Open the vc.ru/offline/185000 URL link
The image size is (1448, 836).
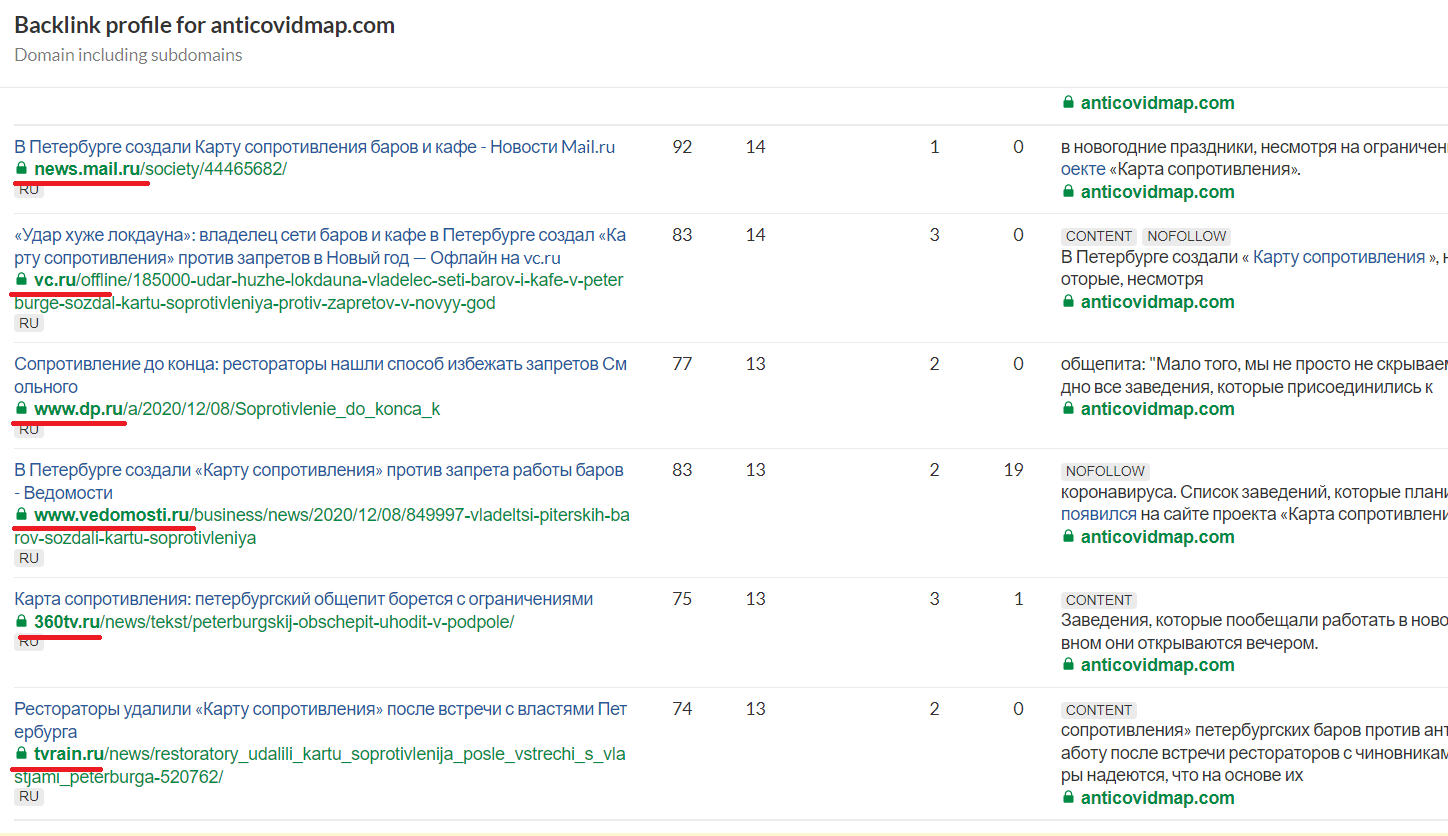pyautogui.click(x=319, y=291)
